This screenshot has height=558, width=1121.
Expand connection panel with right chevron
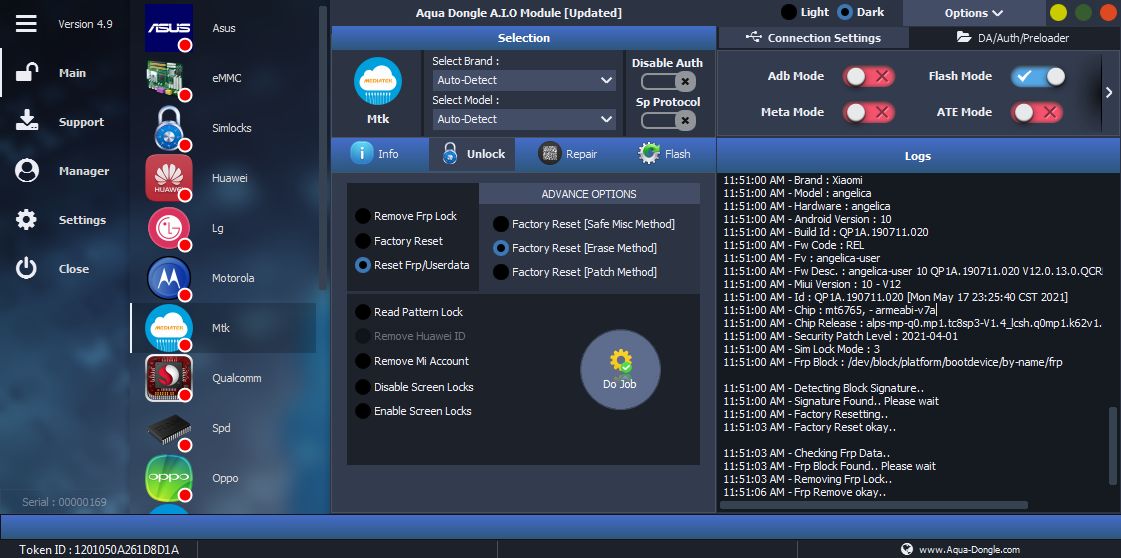pos(1109,92)
